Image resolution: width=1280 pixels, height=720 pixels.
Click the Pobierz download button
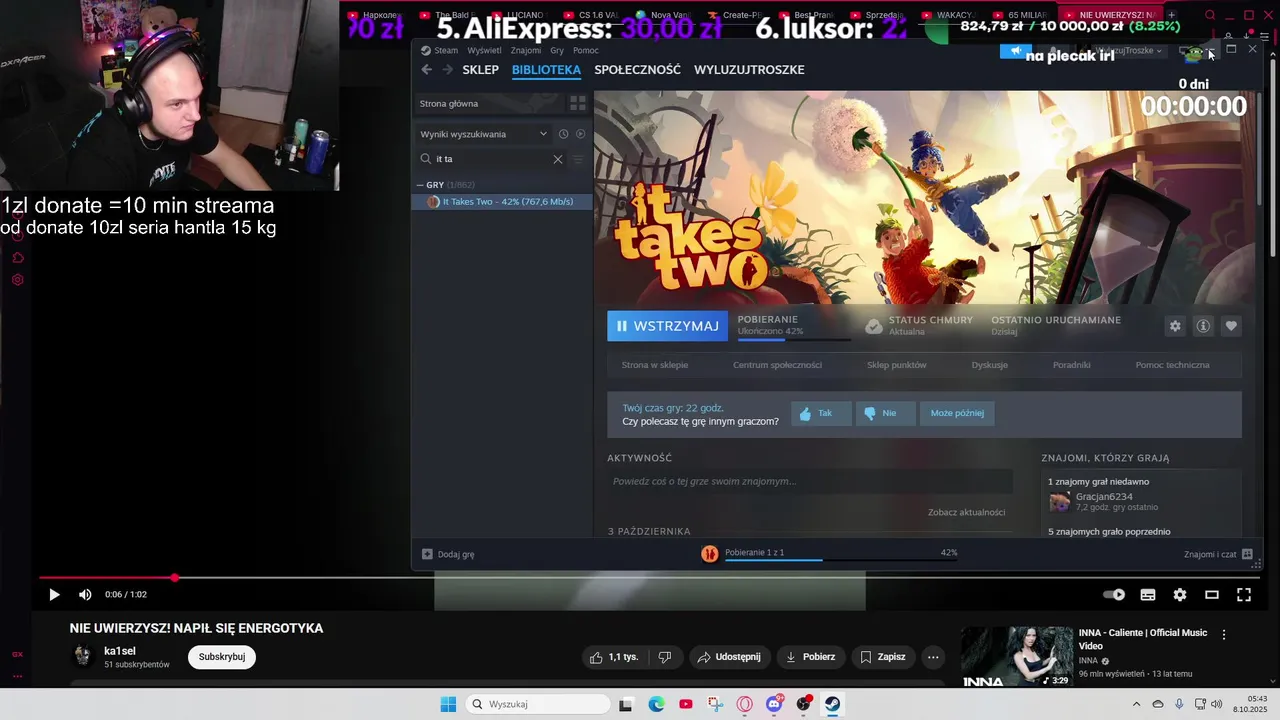click(811, 657)
